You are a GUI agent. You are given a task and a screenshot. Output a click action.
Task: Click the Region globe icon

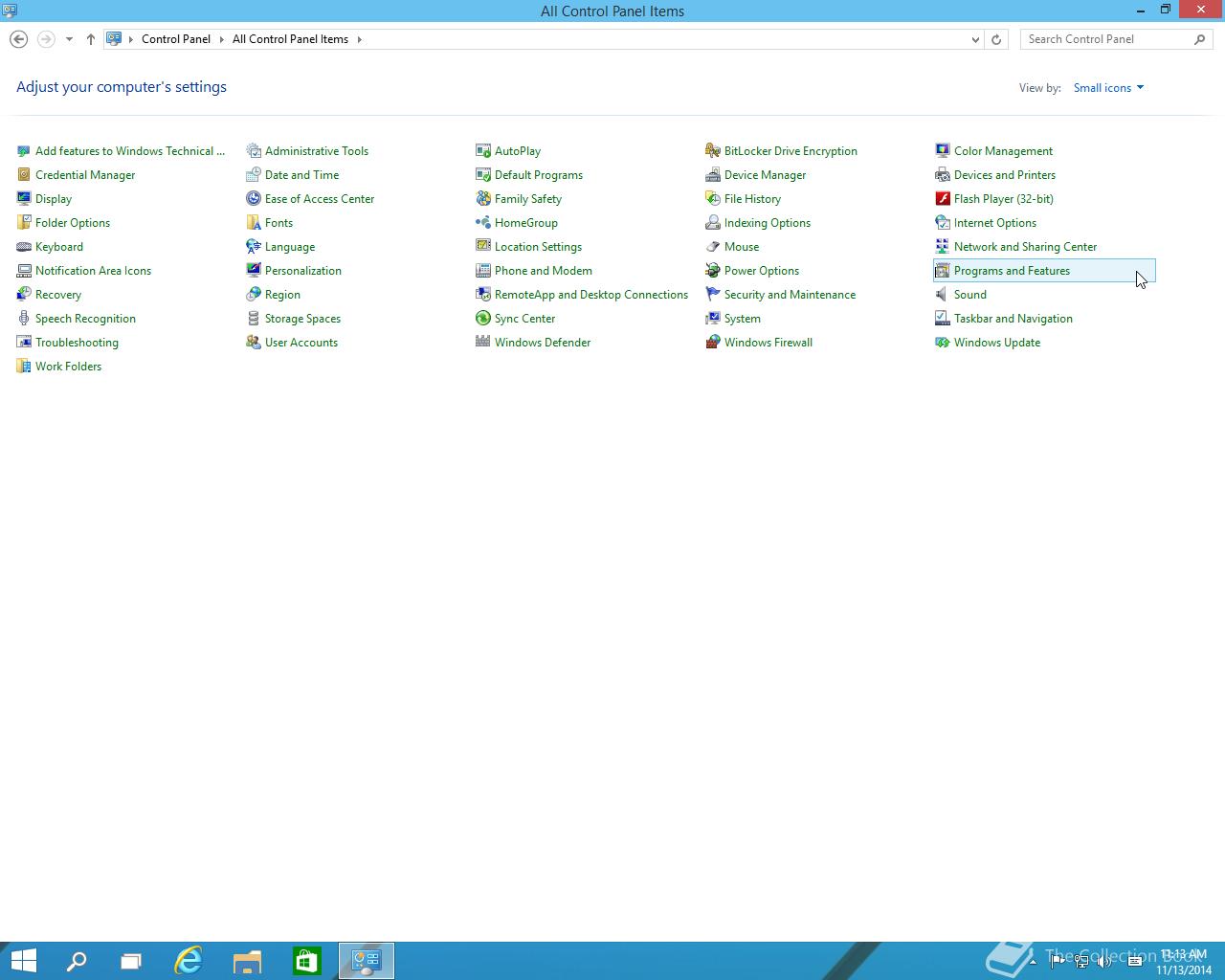pos(254,294)
